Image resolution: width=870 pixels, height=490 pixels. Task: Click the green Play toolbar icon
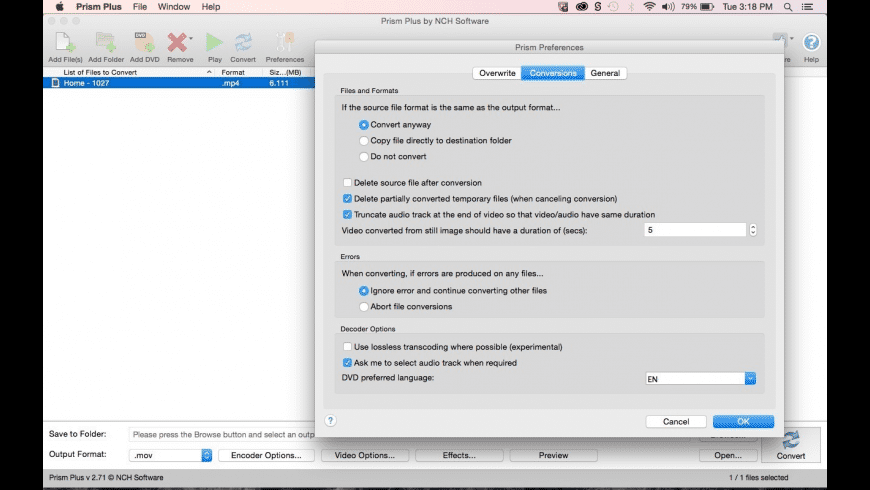click(x=214, y=43)
